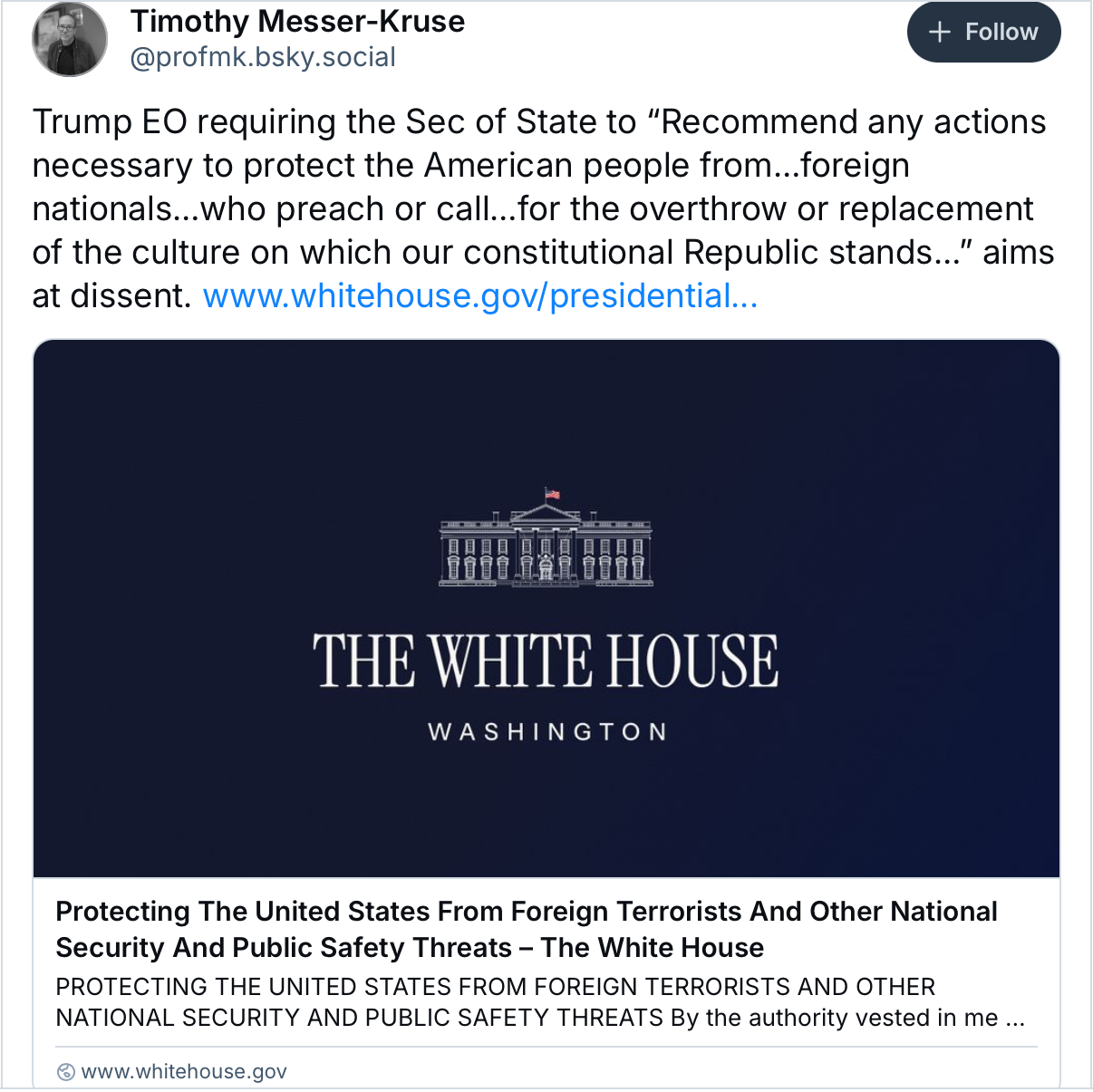
Task: Click the post line "nationals...who preach or call"
Action: point(274,209)
